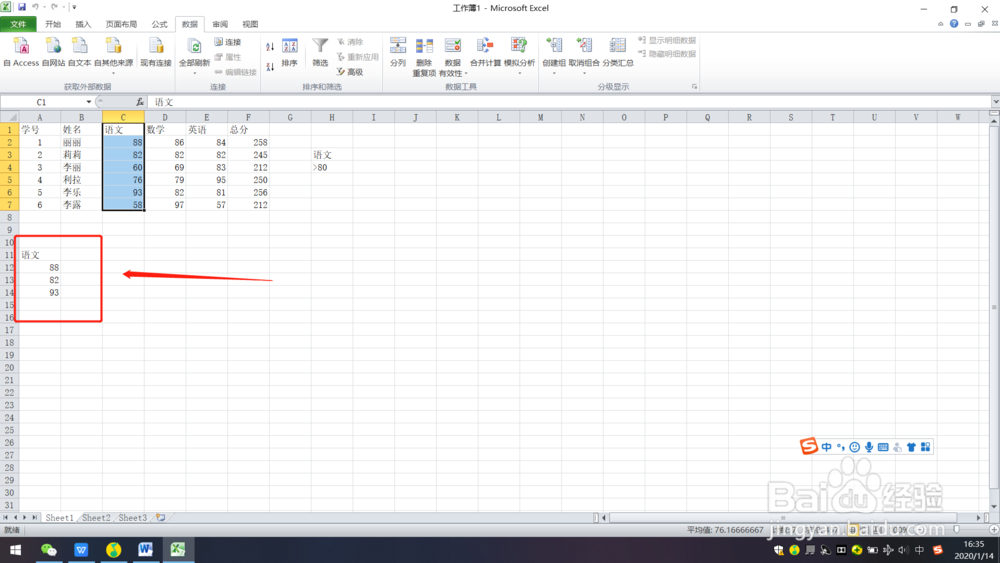
Task: Open the Windows Start button
Action: coord(15,550)
